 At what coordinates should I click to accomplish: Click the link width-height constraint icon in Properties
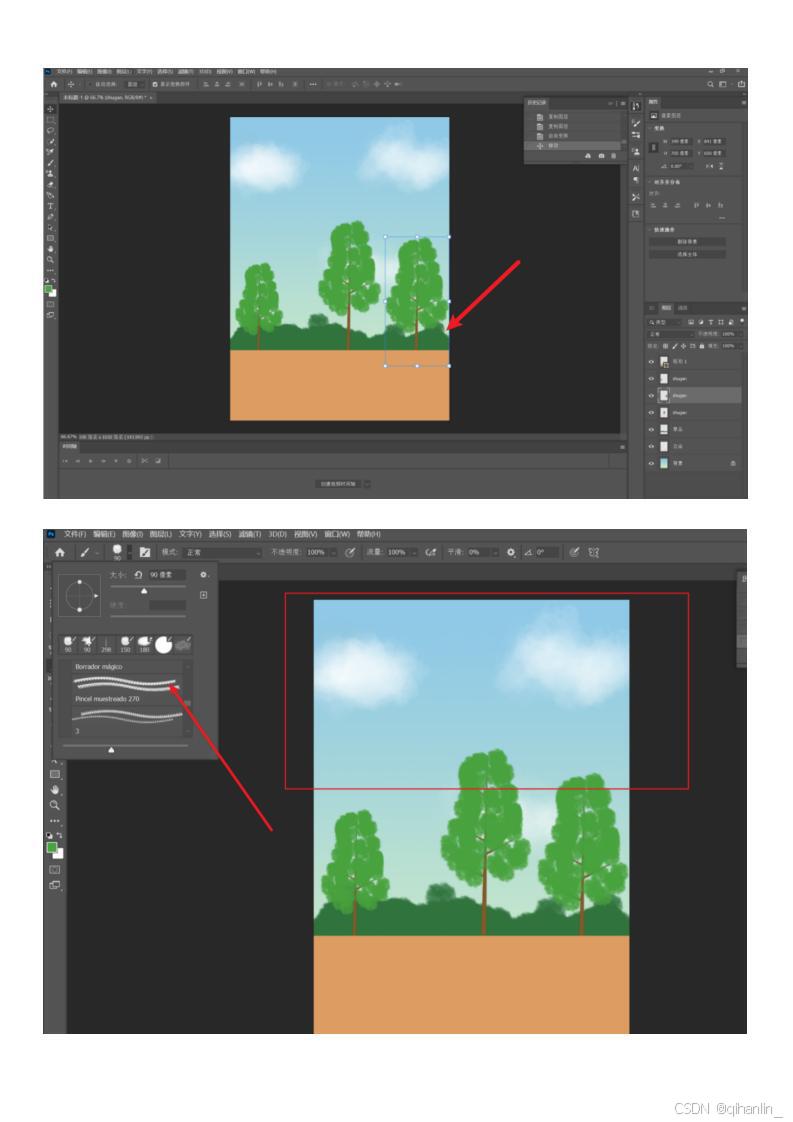pyautogui.click(x=653, y=147)
